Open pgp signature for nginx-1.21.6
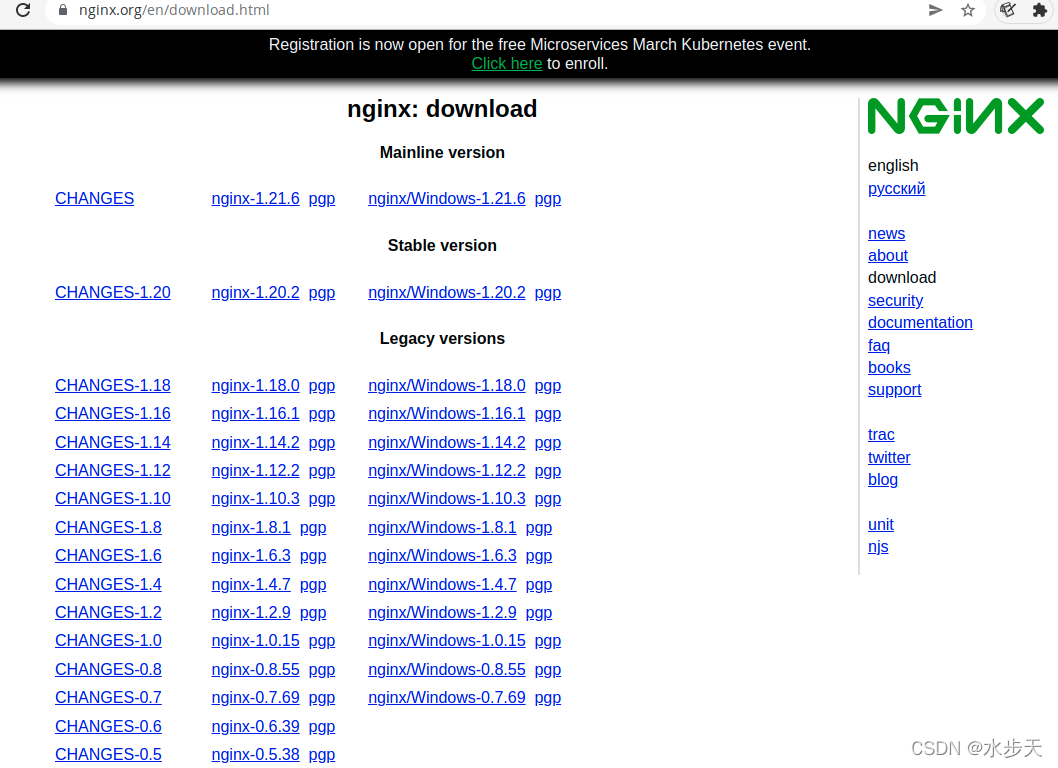 point(322,199)
